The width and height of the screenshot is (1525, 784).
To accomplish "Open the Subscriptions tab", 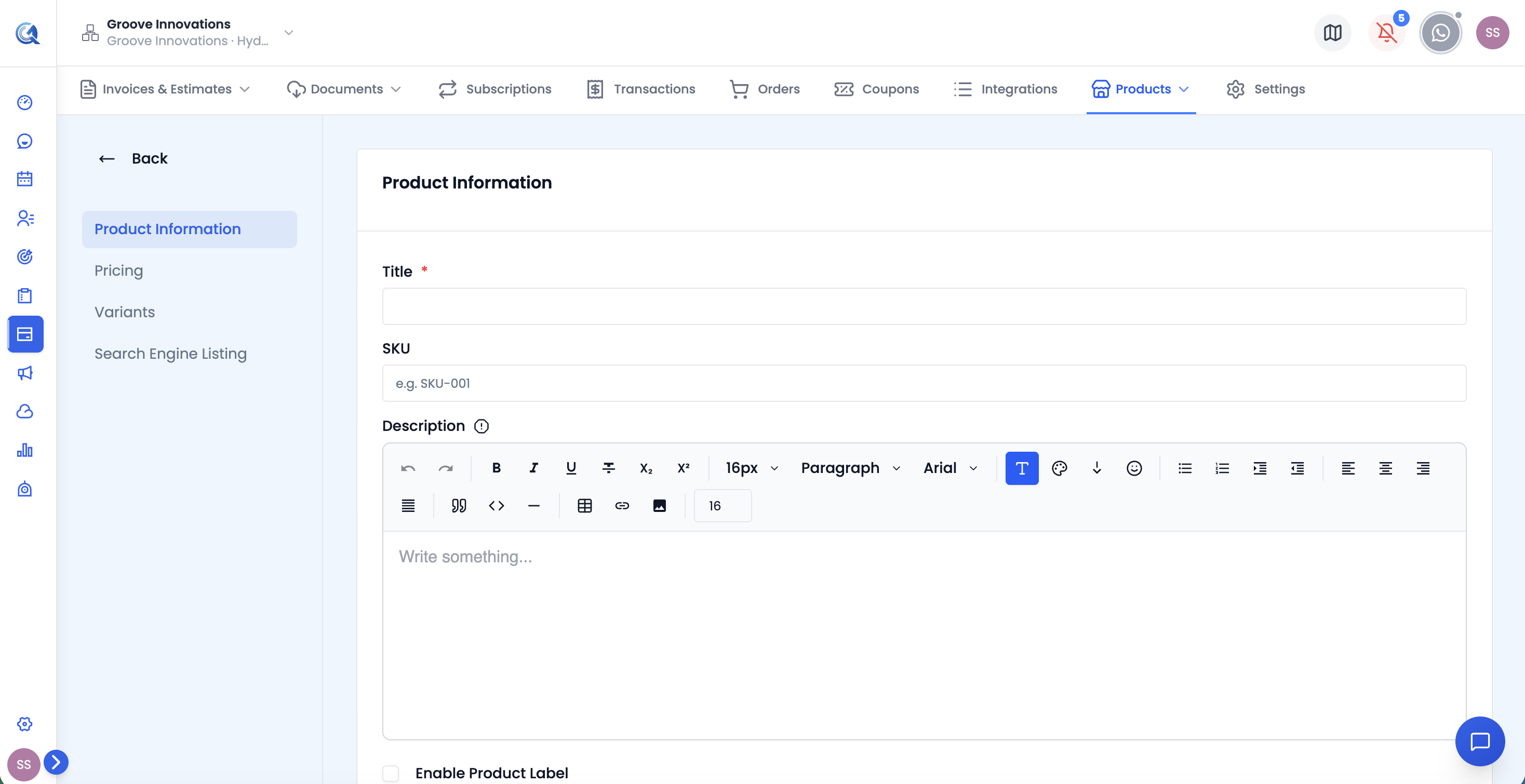I will 495,89.
